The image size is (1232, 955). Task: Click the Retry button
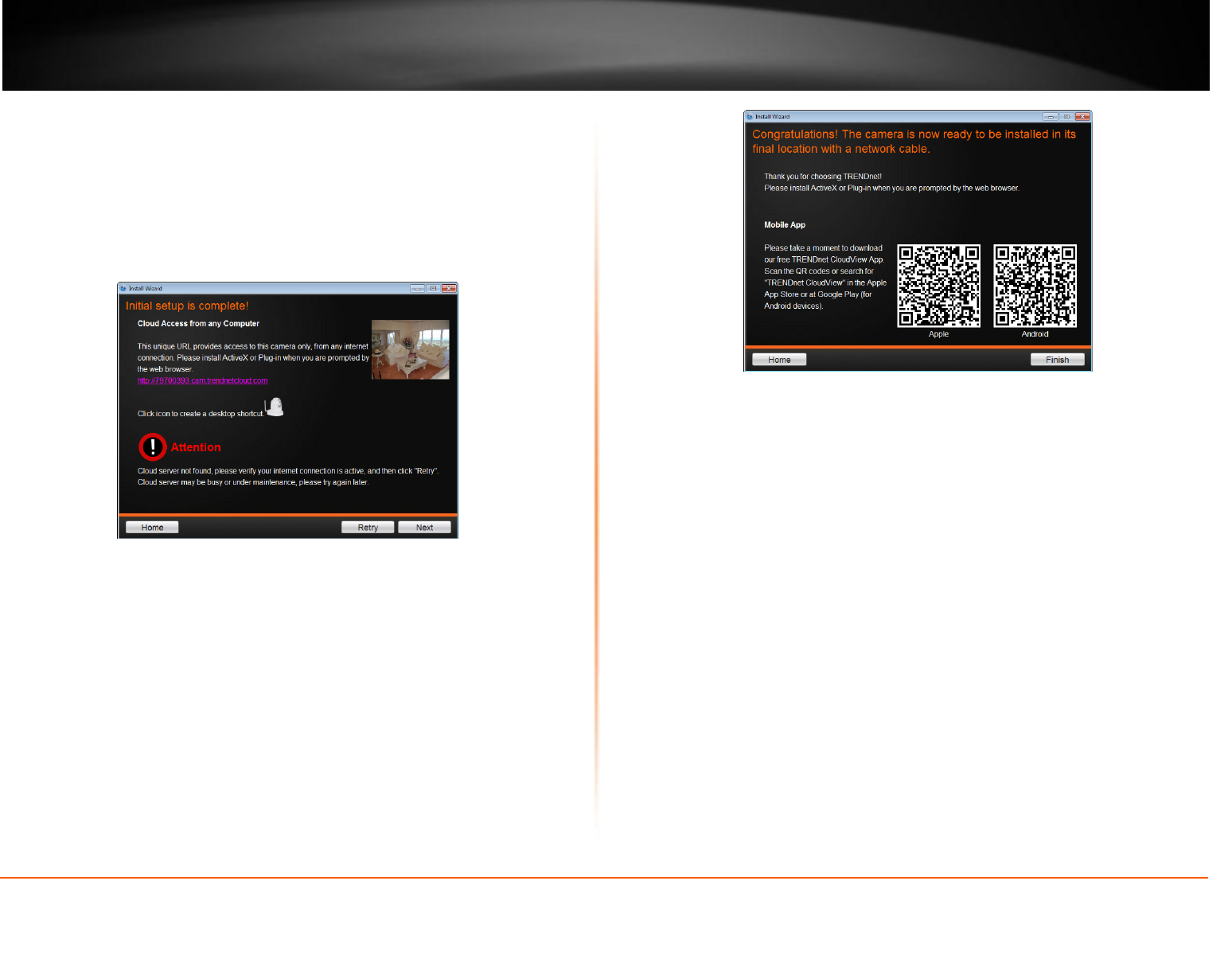(368, 528)
